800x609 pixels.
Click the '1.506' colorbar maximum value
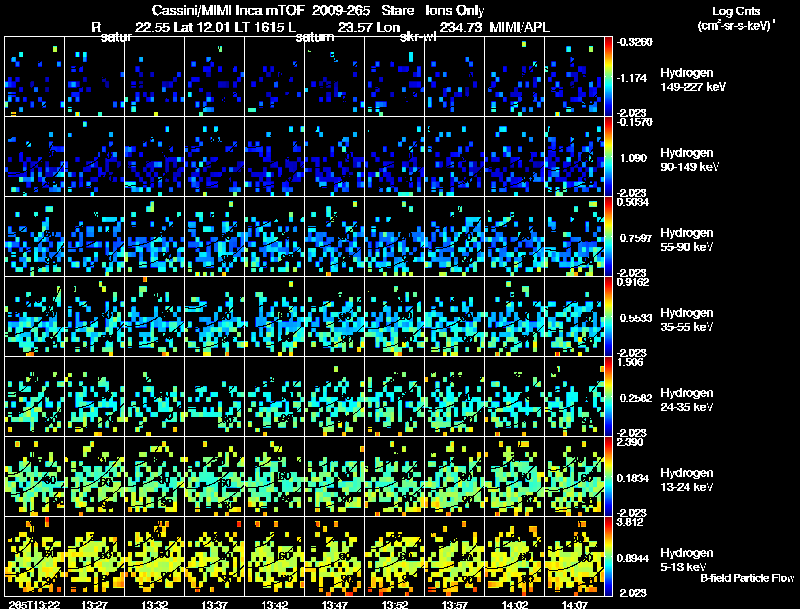[630, 362]
